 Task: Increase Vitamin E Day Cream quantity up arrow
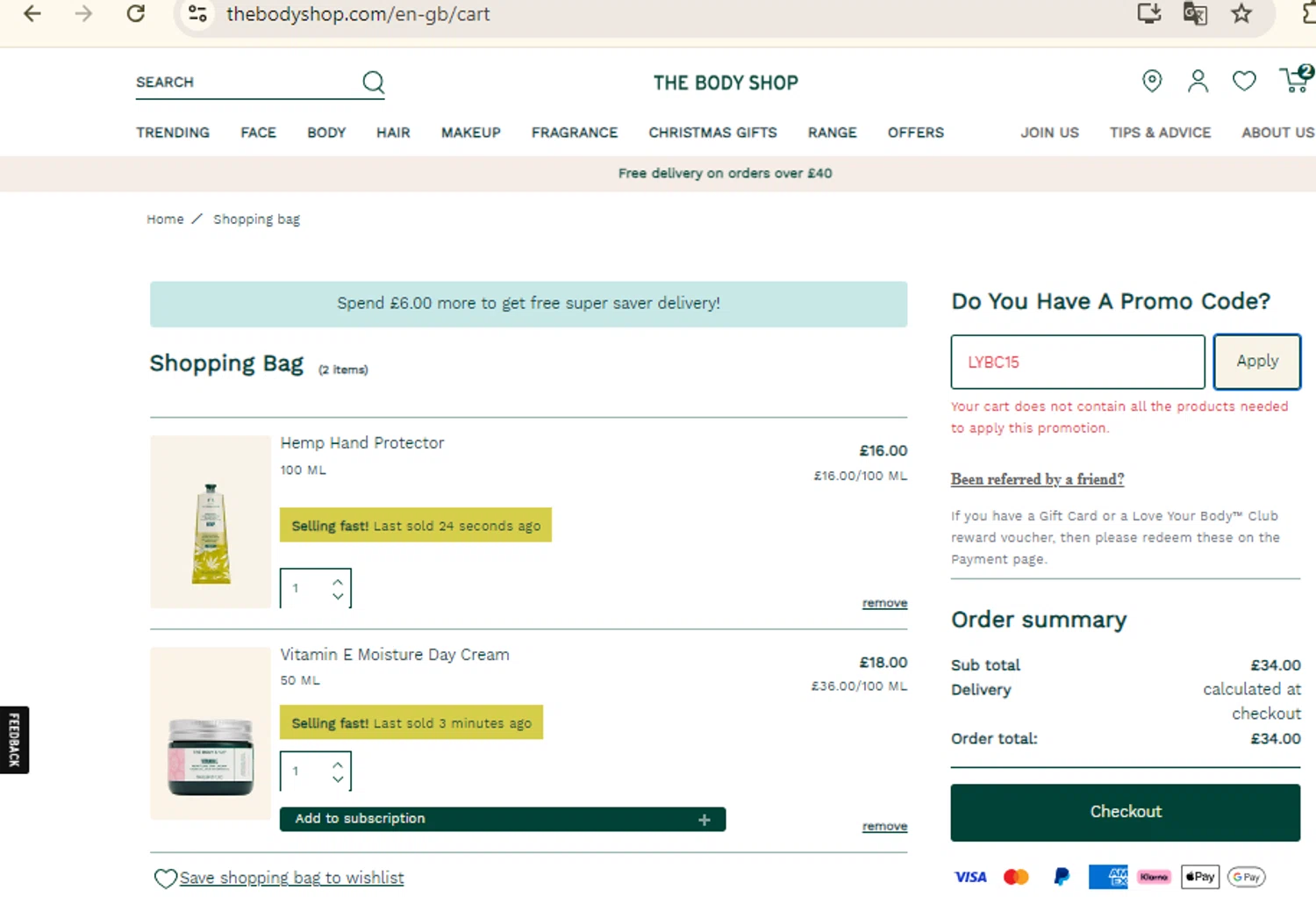[338, 764]
